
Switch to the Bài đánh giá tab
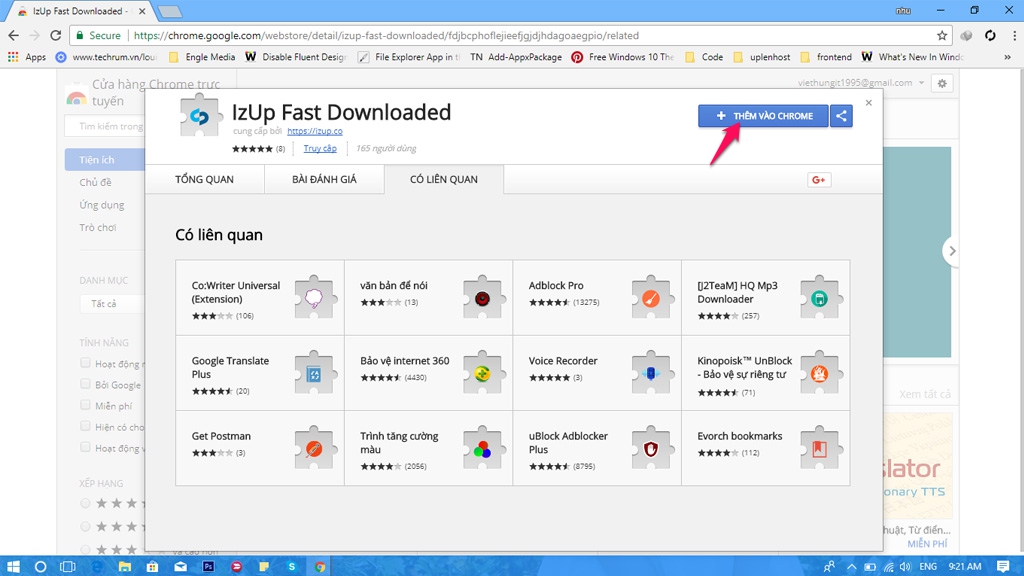pos(324,180)
